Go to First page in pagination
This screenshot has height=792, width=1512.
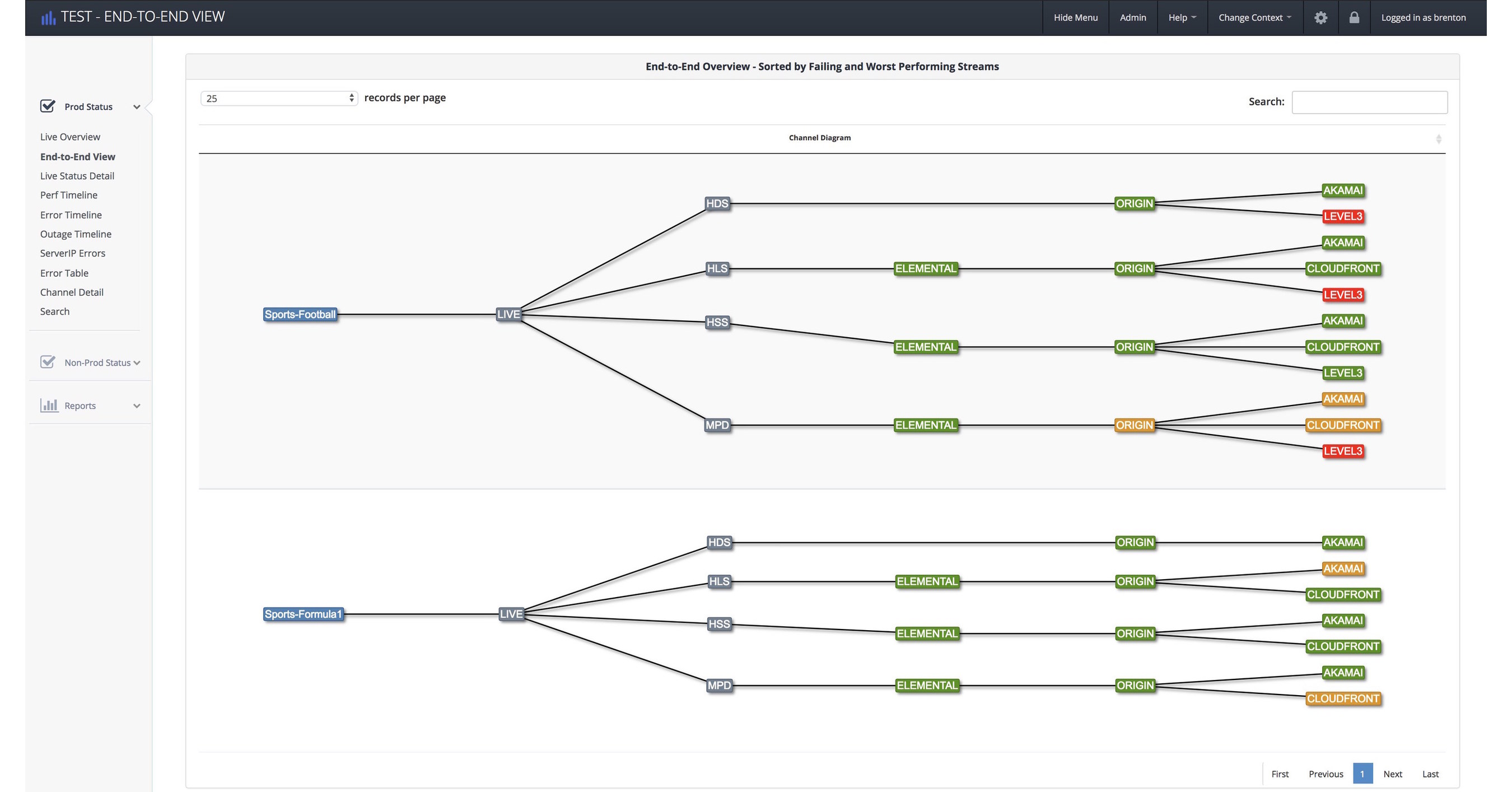click(x=1280, y=774)
